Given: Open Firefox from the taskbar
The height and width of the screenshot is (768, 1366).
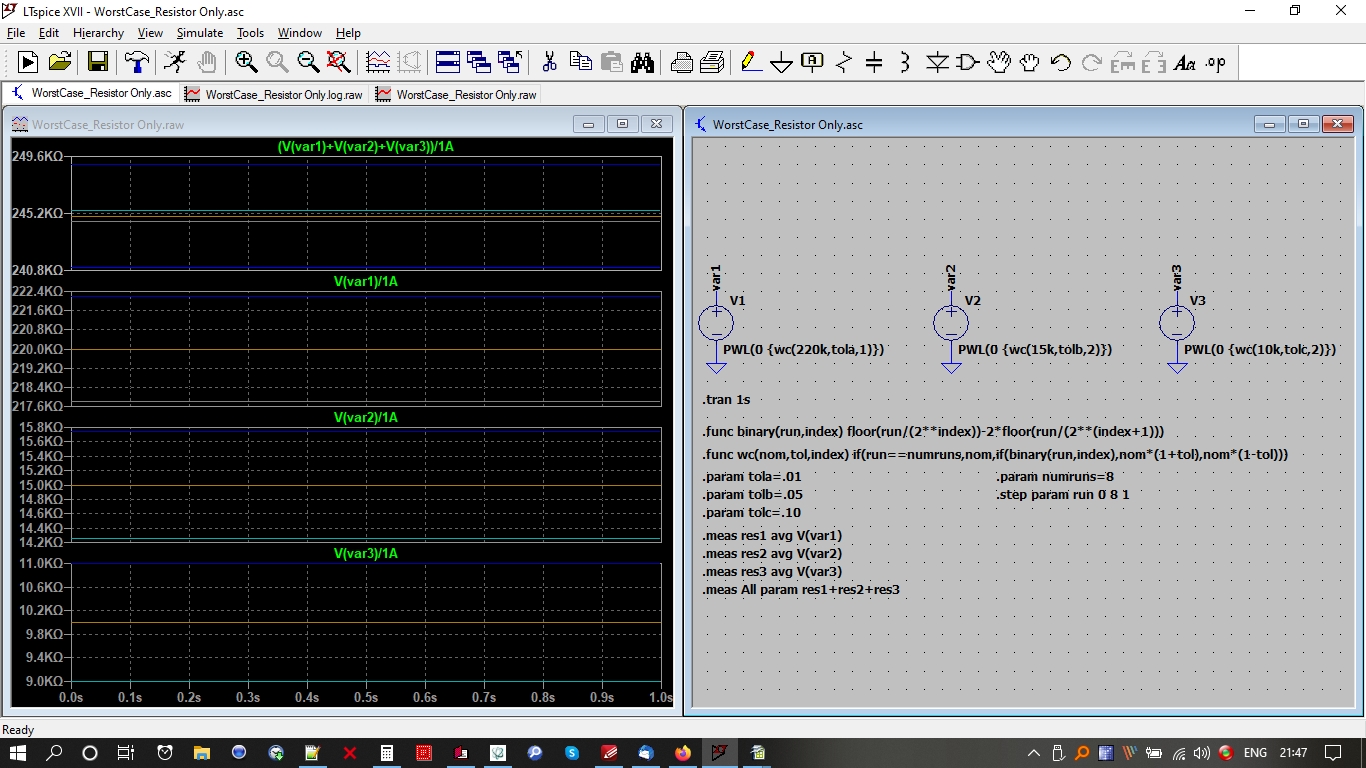Looking at the screenshot, I should (x=683, y=752).
